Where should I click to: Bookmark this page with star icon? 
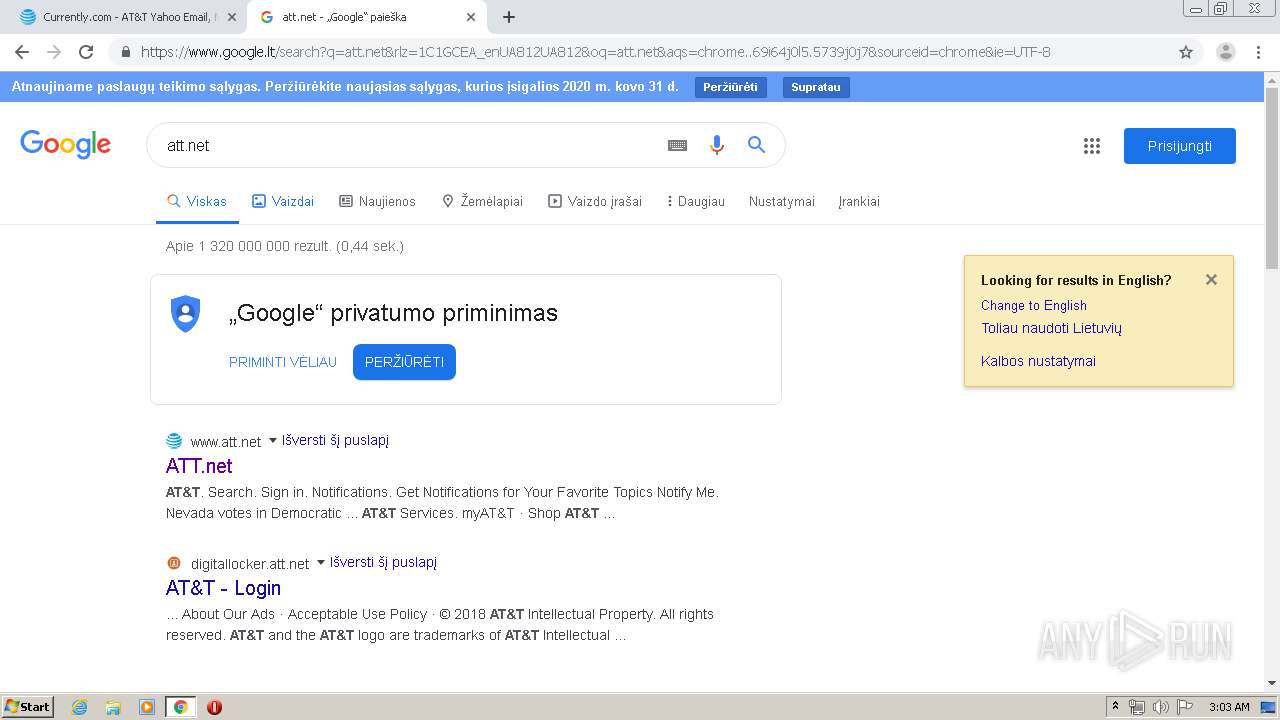[1186, 52]
